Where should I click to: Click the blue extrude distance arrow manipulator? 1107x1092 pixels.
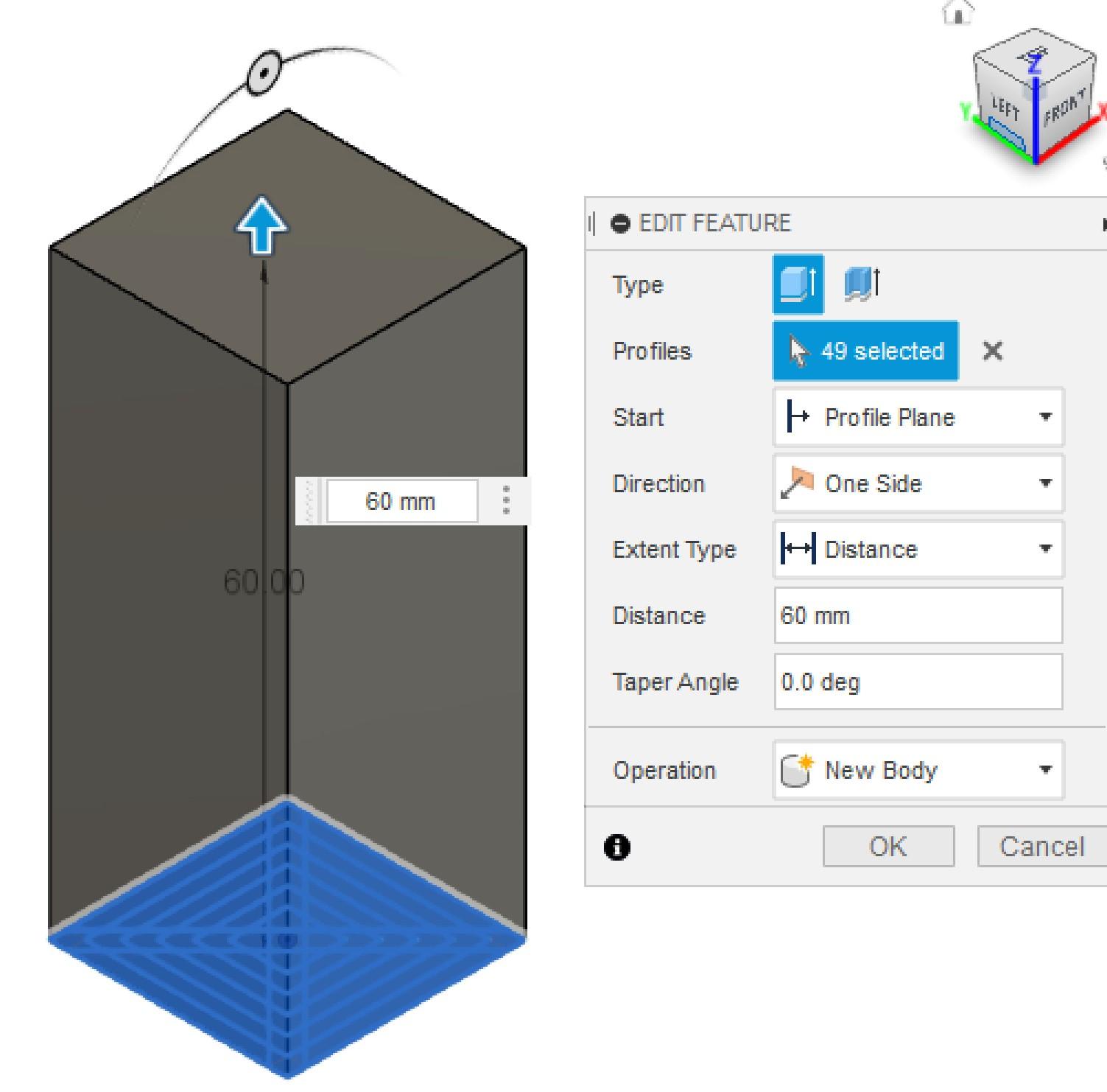262,225
